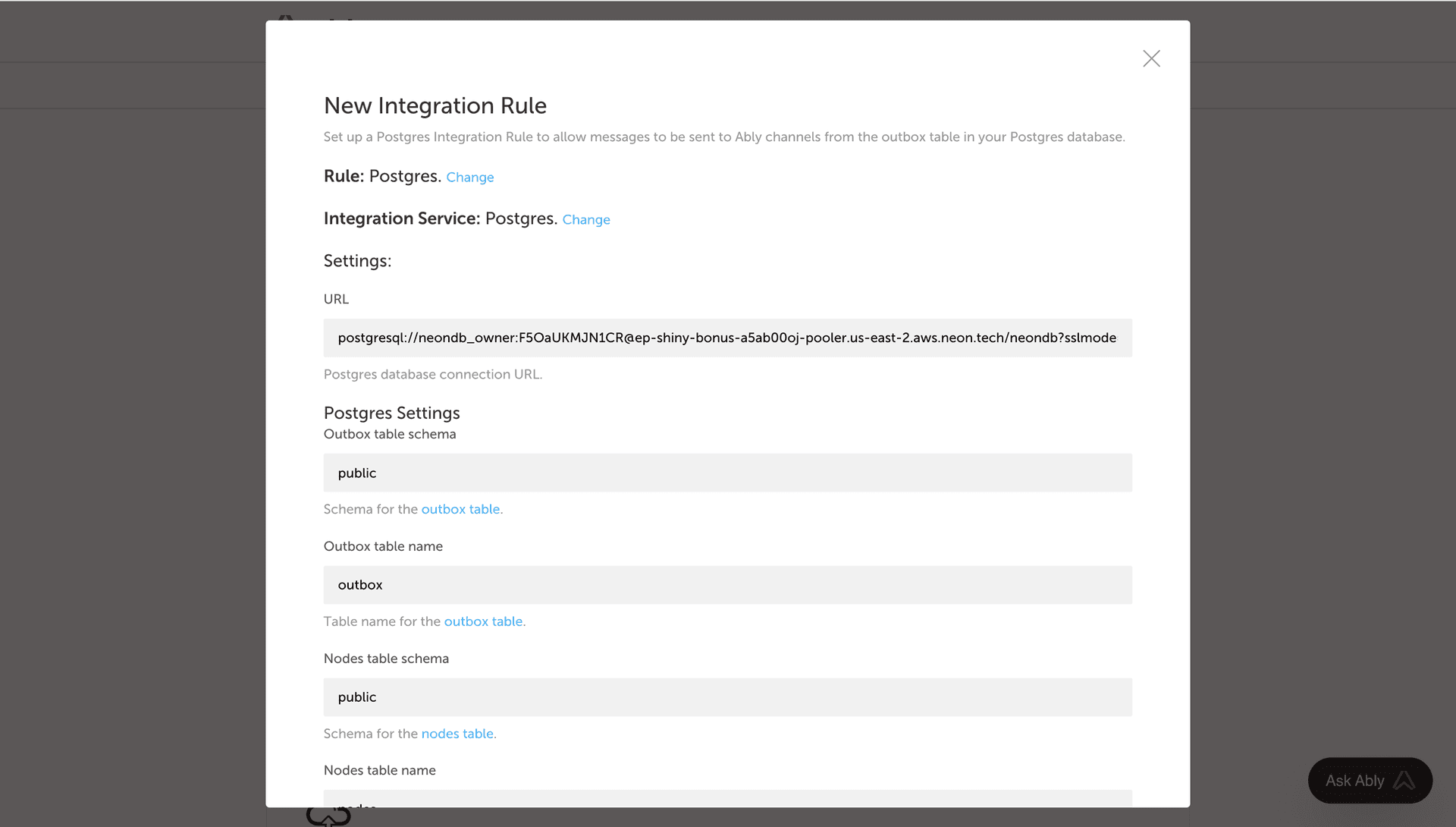Open outbox table link under schema field
Image resolution: width=1456 pixels, height=827 pixels.
click(460, 509)
